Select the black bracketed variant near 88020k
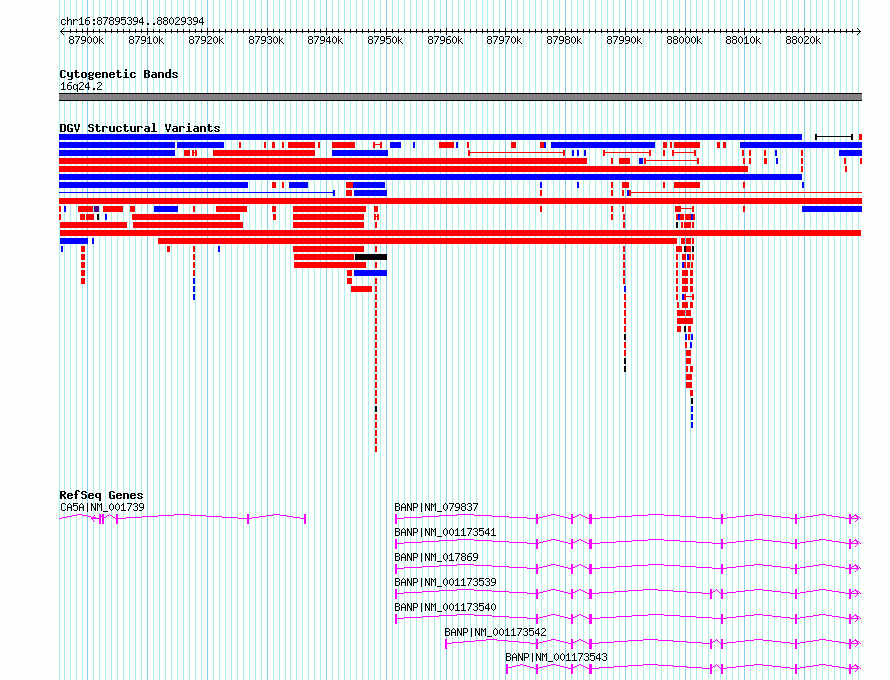890x680 pixels. [x=834, y=137]
